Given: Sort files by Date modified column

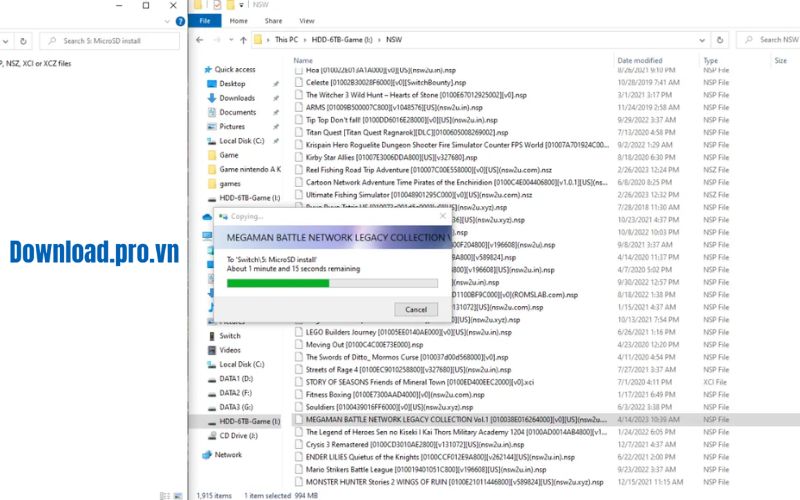Looking at the screenshot, I should 639,60.
